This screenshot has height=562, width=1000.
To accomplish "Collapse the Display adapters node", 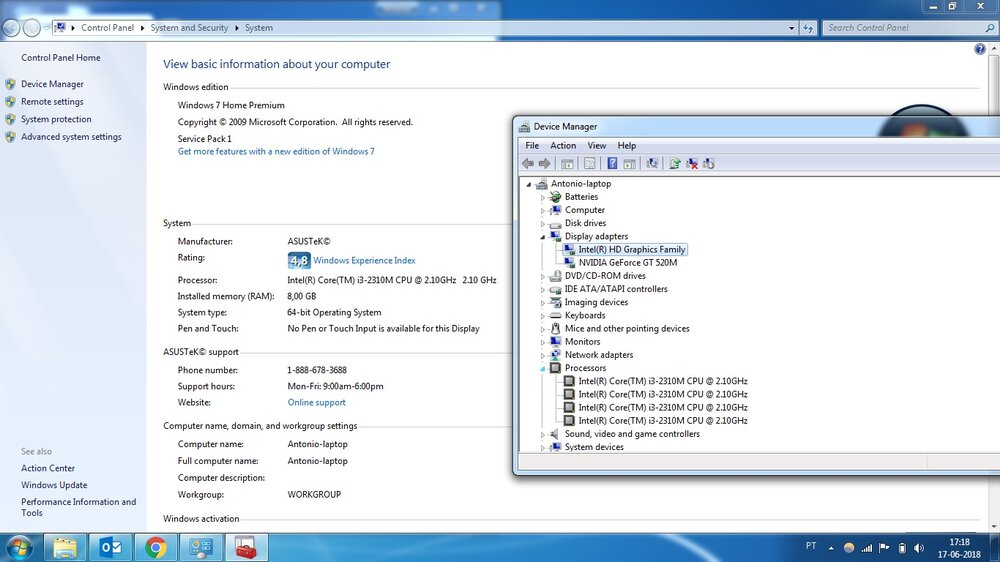I will (x=543, y=237).
